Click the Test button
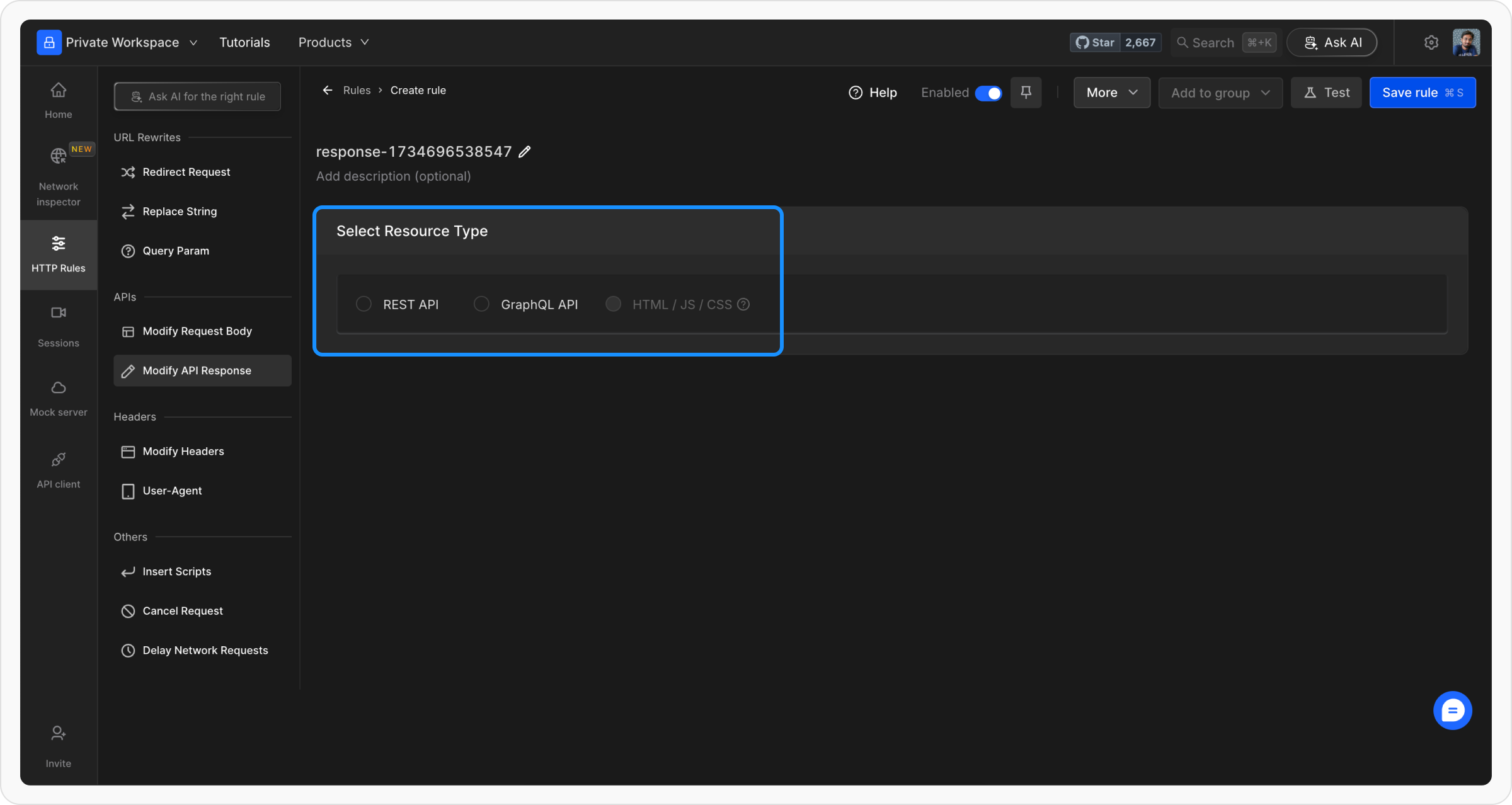 [x=1326, y=93]
